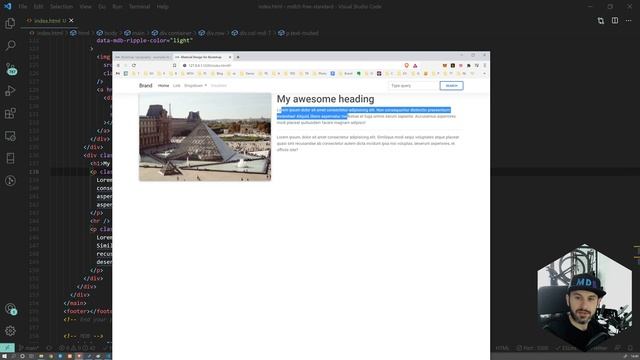
Task: Open the View menu in VS Code
Action: click(x=85, y=7)
